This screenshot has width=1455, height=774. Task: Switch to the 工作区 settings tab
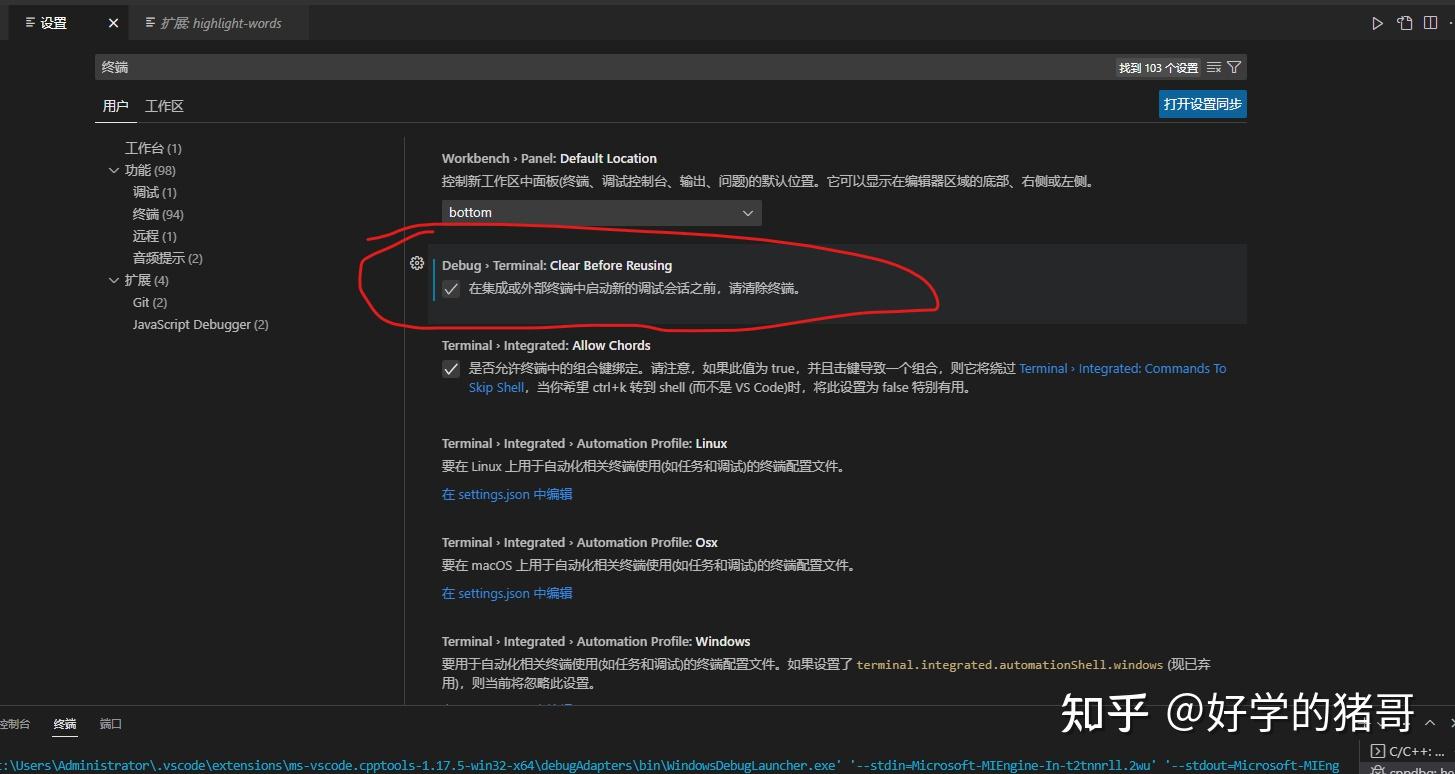click(164, 105)
